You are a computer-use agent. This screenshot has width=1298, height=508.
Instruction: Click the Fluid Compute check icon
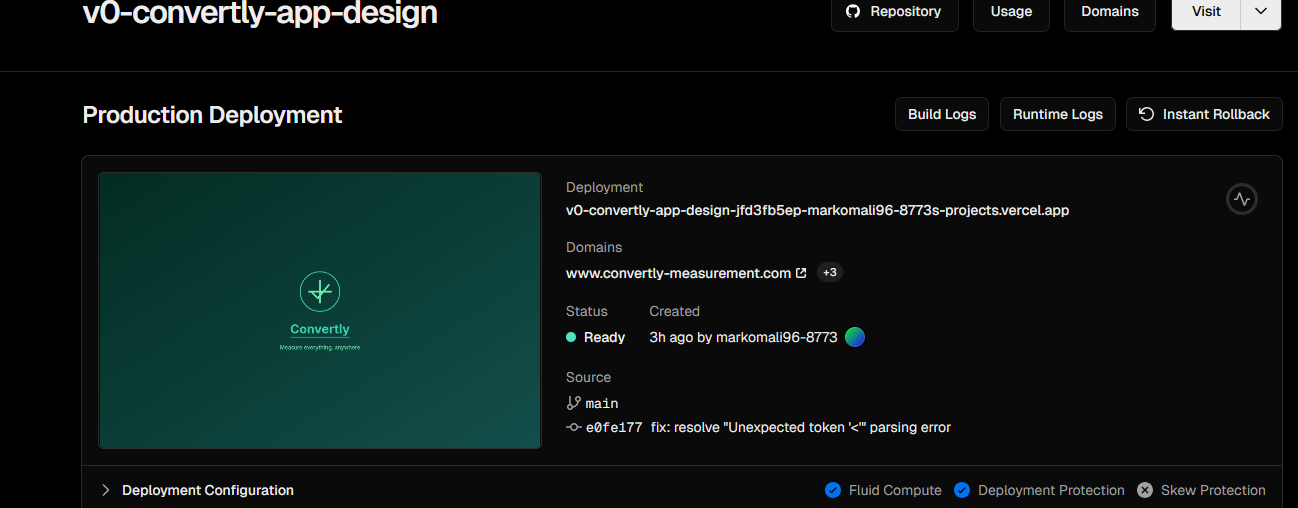[832, 490]
